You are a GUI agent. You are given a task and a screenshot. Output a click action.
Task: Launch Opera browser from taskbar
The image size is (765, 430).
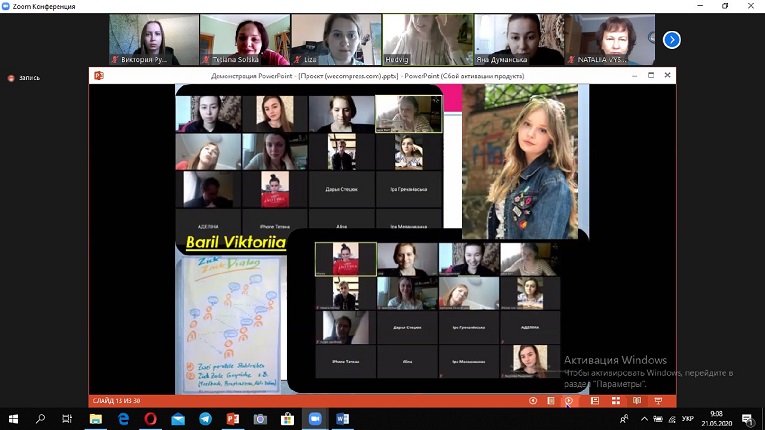pyautogui.click(x=151, y=419)
